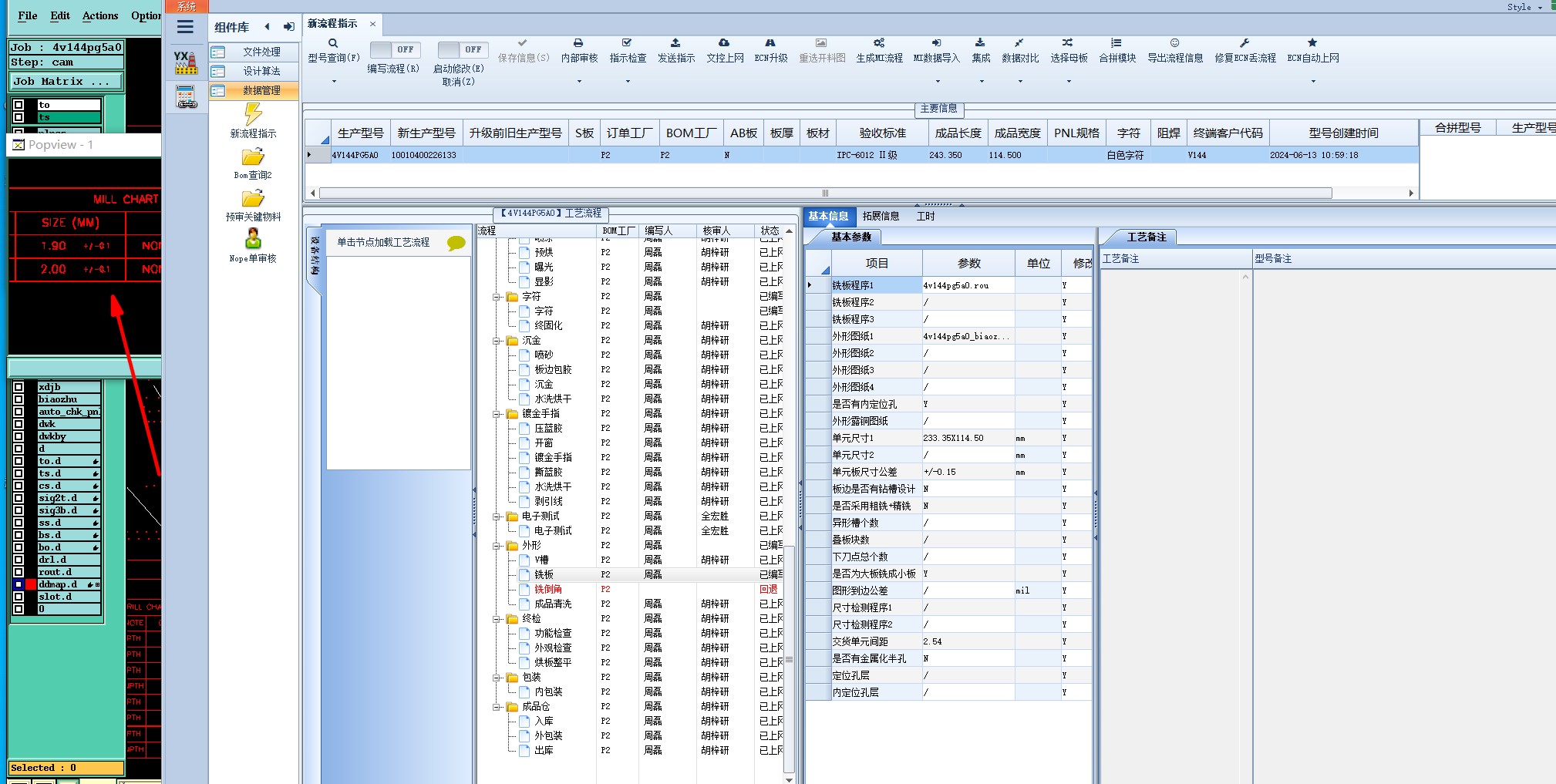This screenshot has width=1556, height=784.
Task: Open dropdown arrow under 型号查询(F)
Action: tap(334, 81)
